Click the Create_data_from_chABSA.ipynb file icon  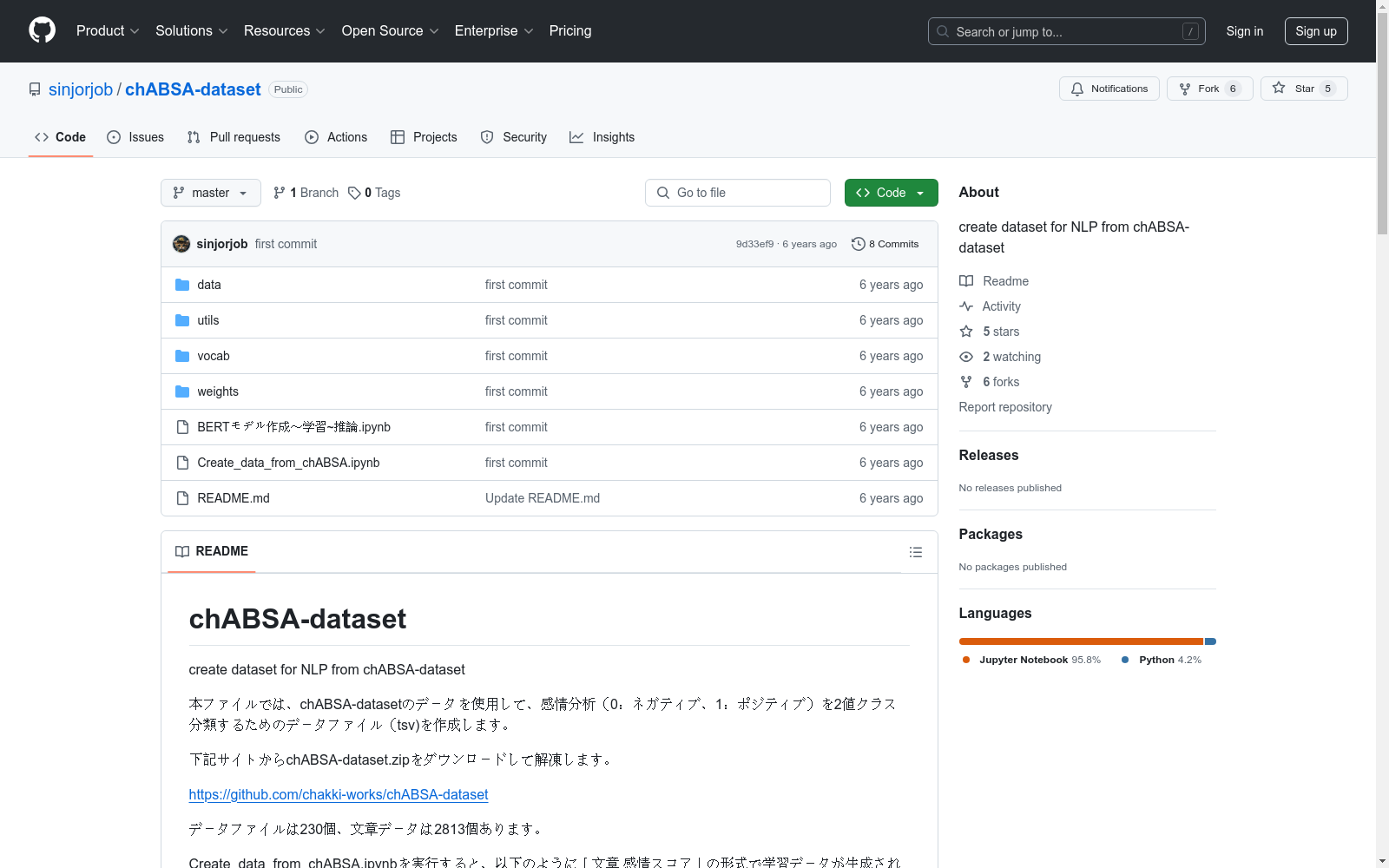click(182, 463)
